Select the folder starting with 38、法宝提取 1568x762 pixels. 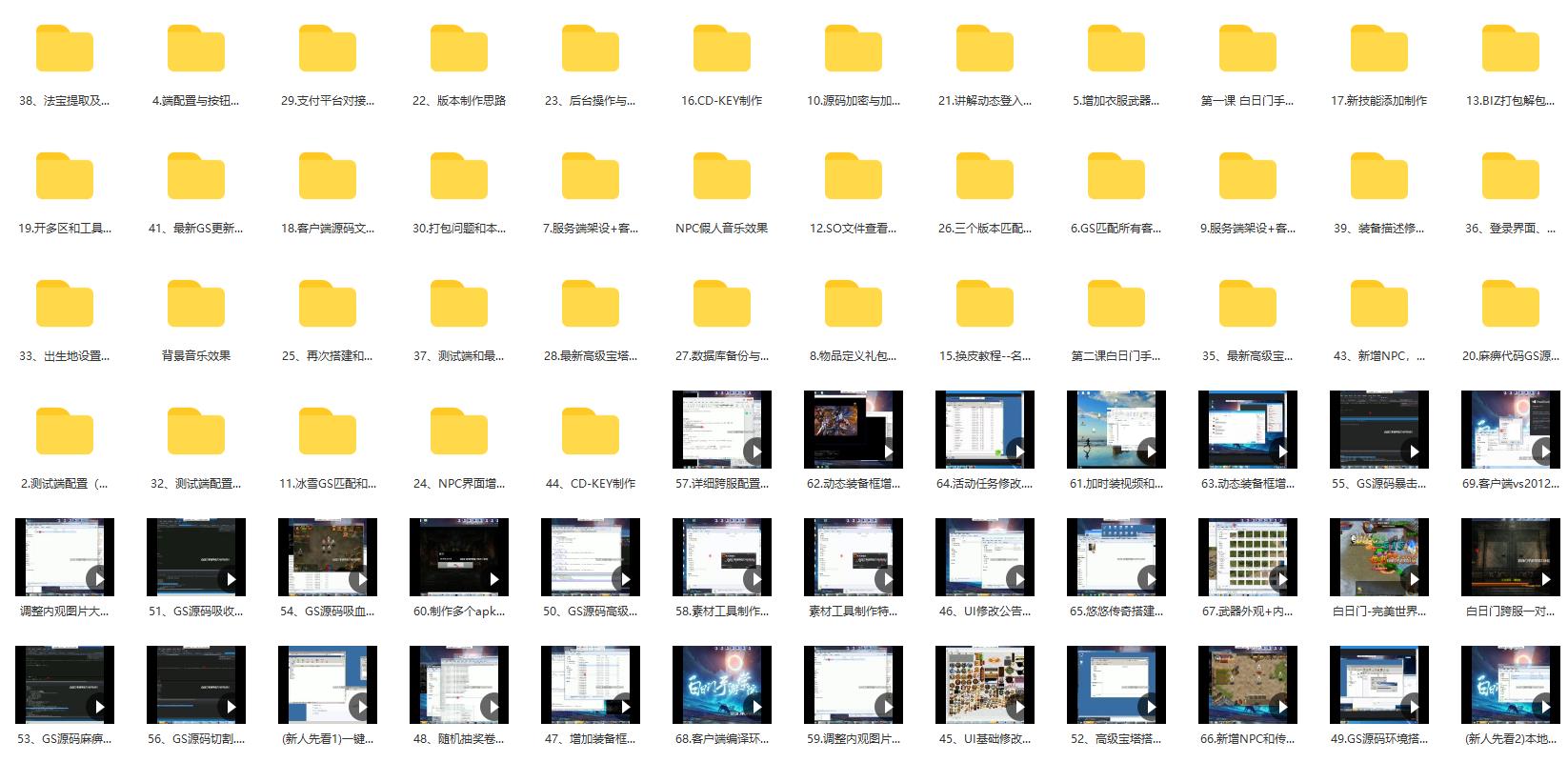64,50
